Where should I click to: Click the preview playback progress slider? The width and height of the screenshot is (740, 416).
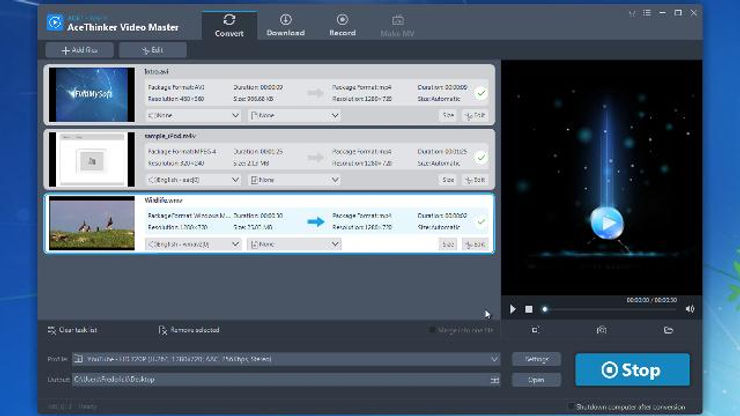click(x=611, y=309)
